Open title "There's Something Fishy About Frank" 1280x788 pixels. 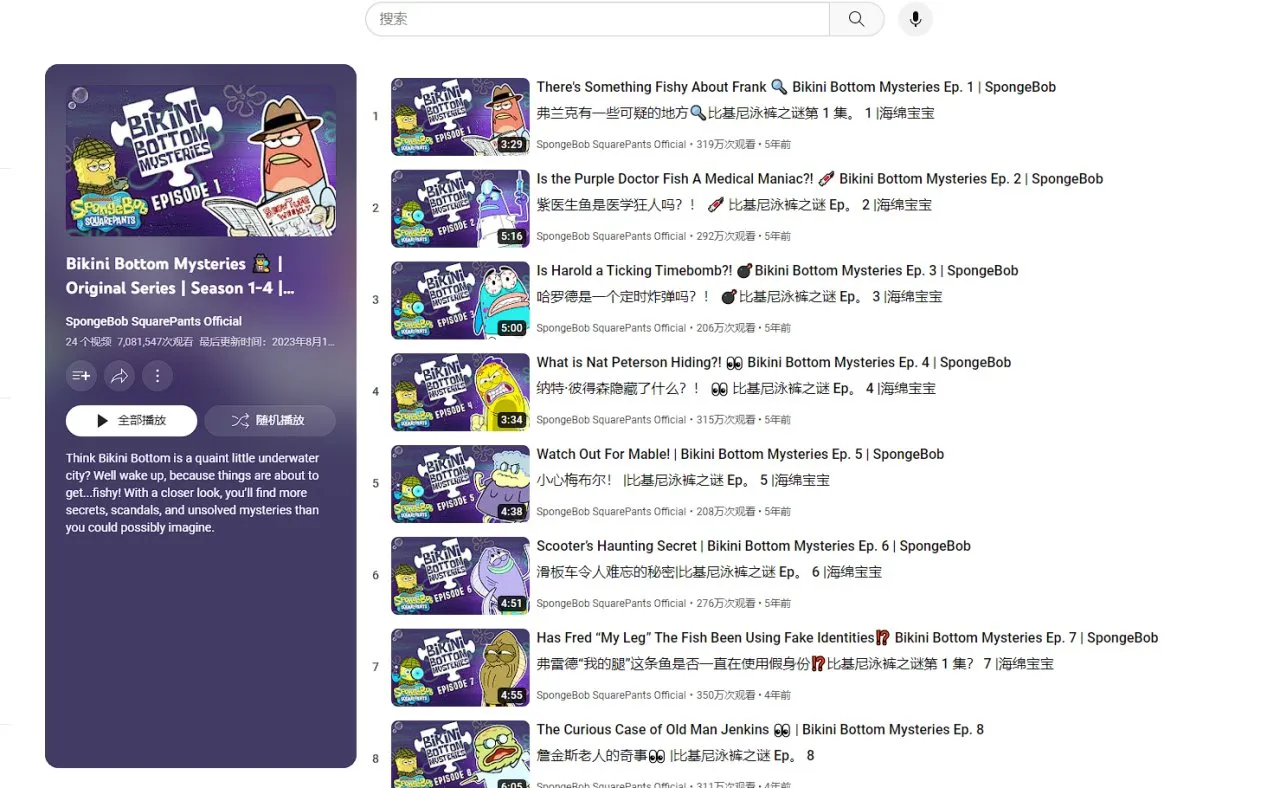pos(796,87)
